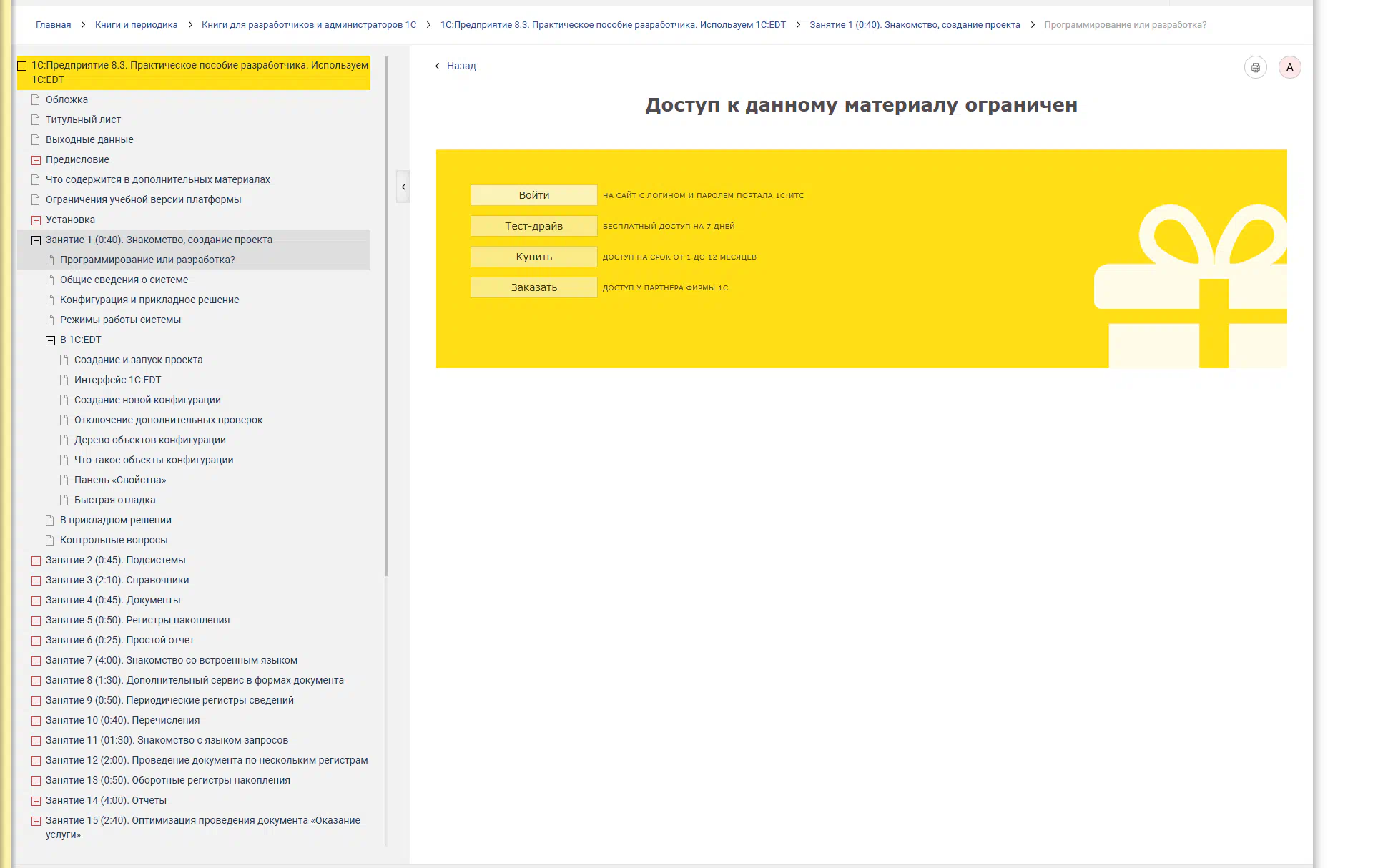Image resolution: width=1393 pixels, height=868 pixels.
Task: Collapse Занятие 1 tree node
Action: pyautogui.click(x=36, y=240)
